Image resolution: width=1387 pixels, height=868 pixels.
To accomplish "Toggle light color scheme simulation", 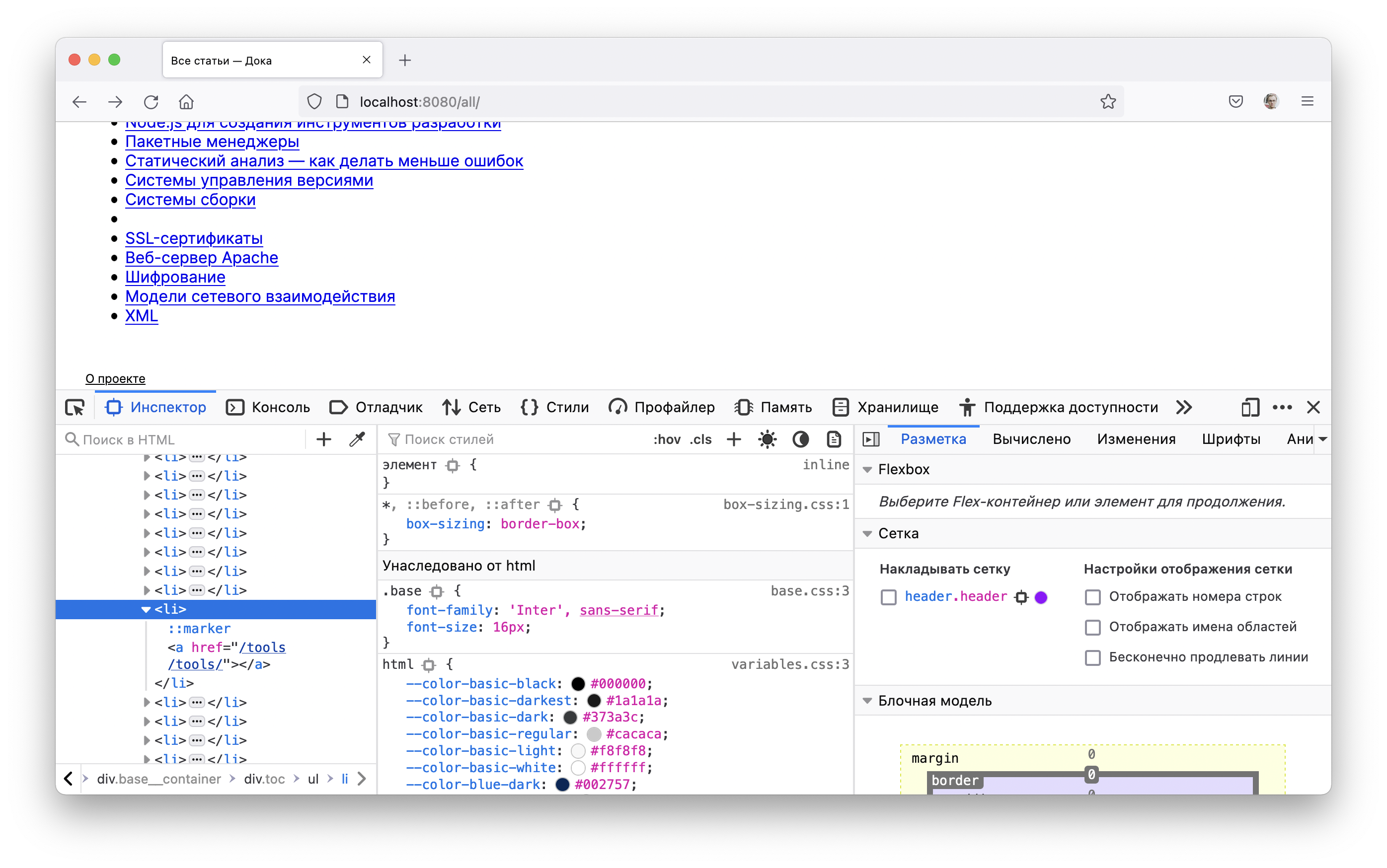I will click(768, 439).
